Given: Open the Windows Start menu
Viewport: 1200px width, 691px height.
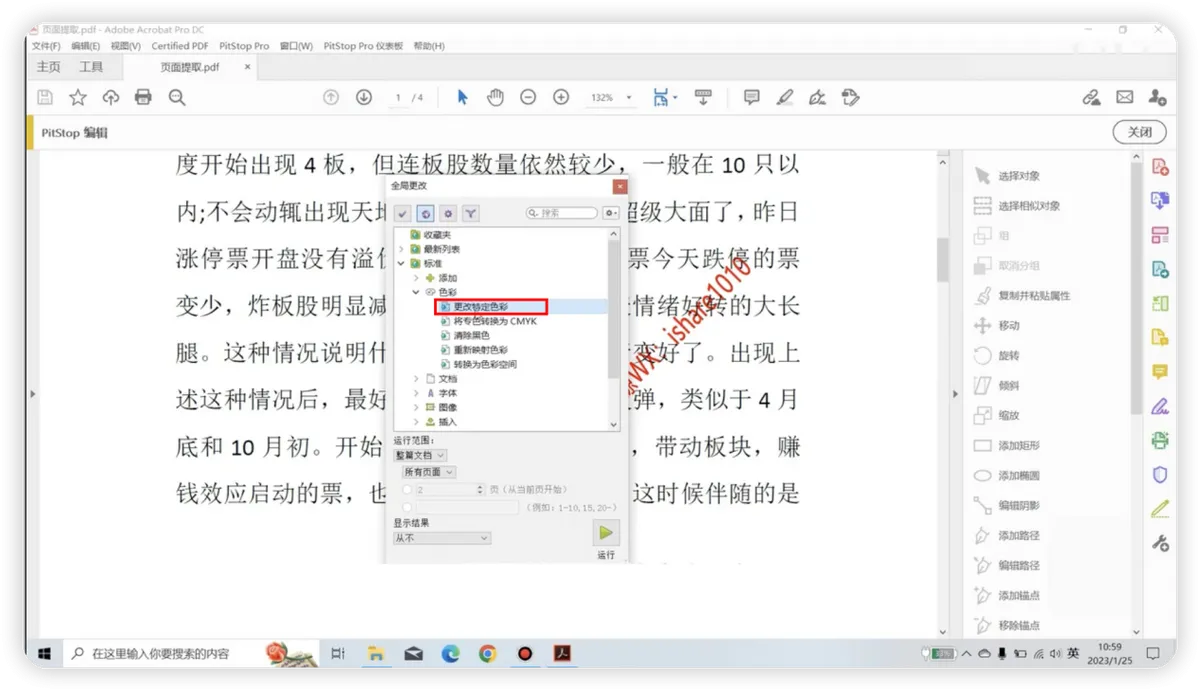Looking at the screenshot, I should [x=44, y=654].
